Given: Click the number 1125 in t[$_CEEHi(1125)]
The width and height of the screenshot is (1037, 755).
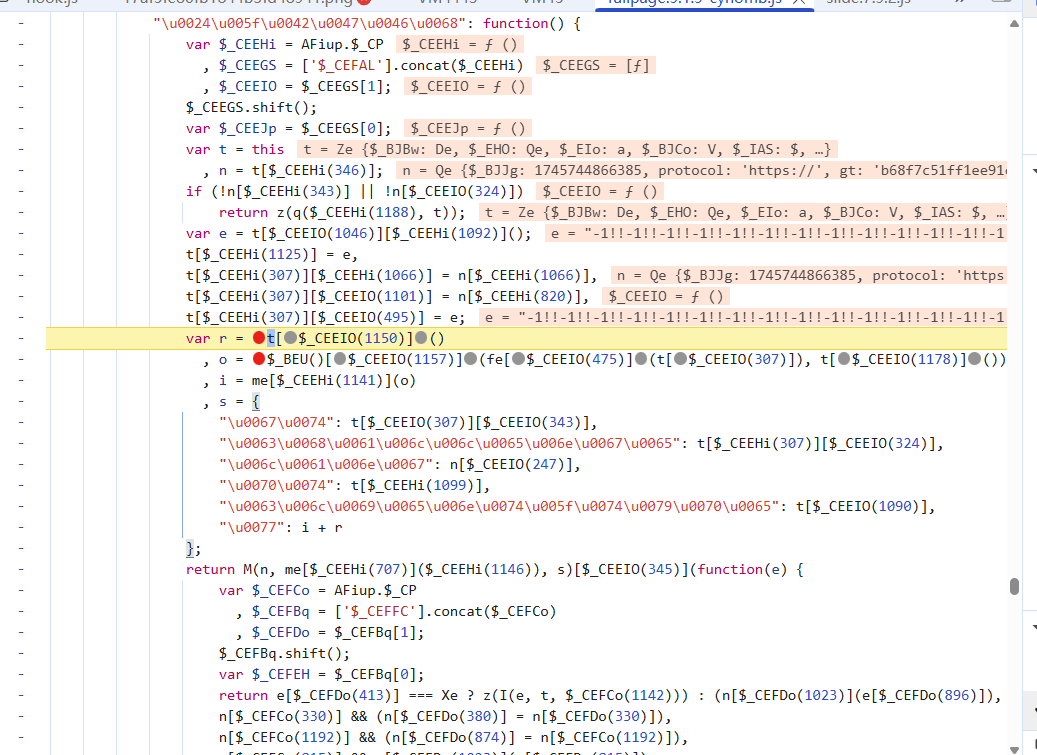Looking at the screenshot, I should (x=285, y=255).
